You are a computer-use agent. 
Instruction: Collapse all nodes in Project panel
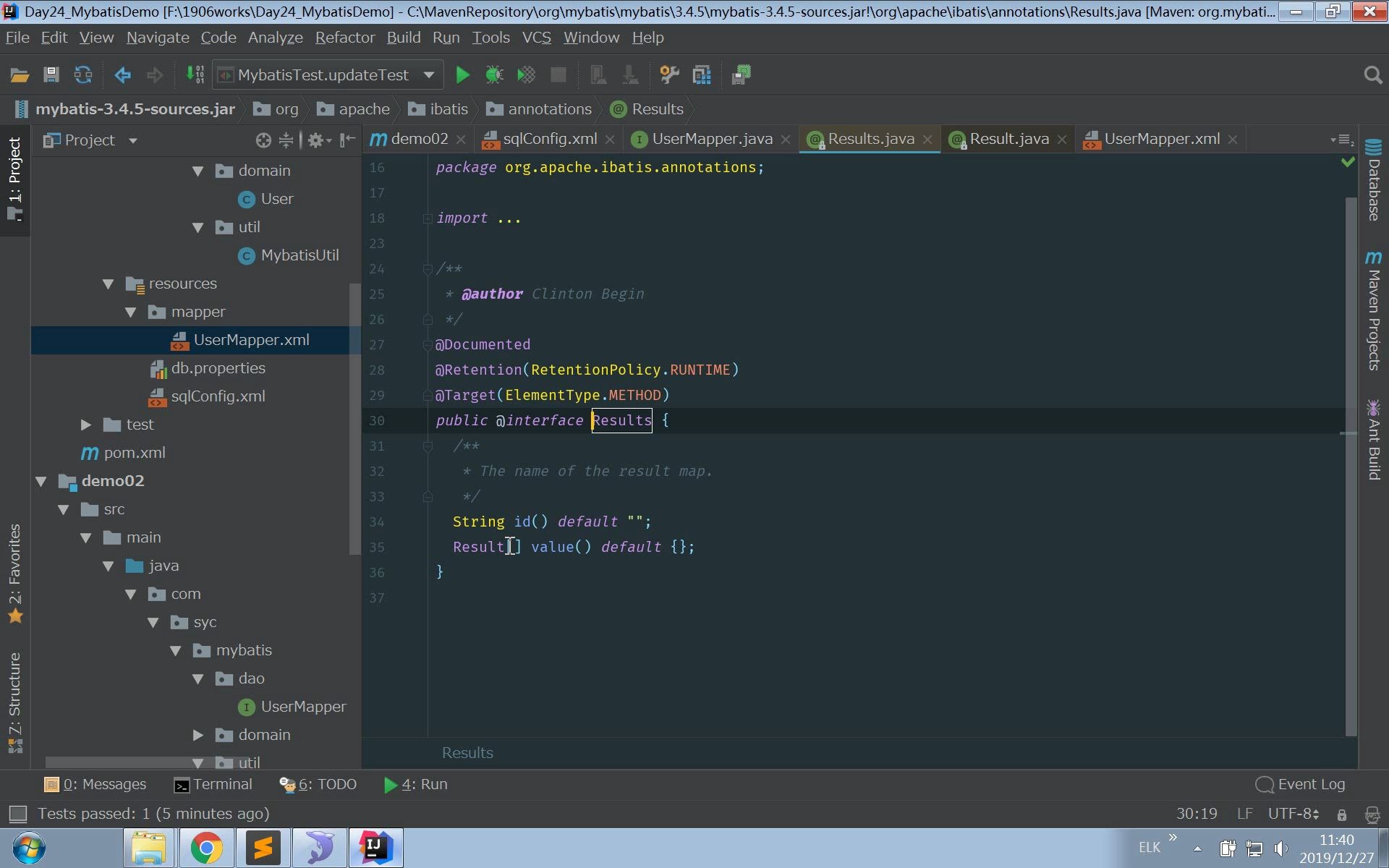click(x=286, y=140)
